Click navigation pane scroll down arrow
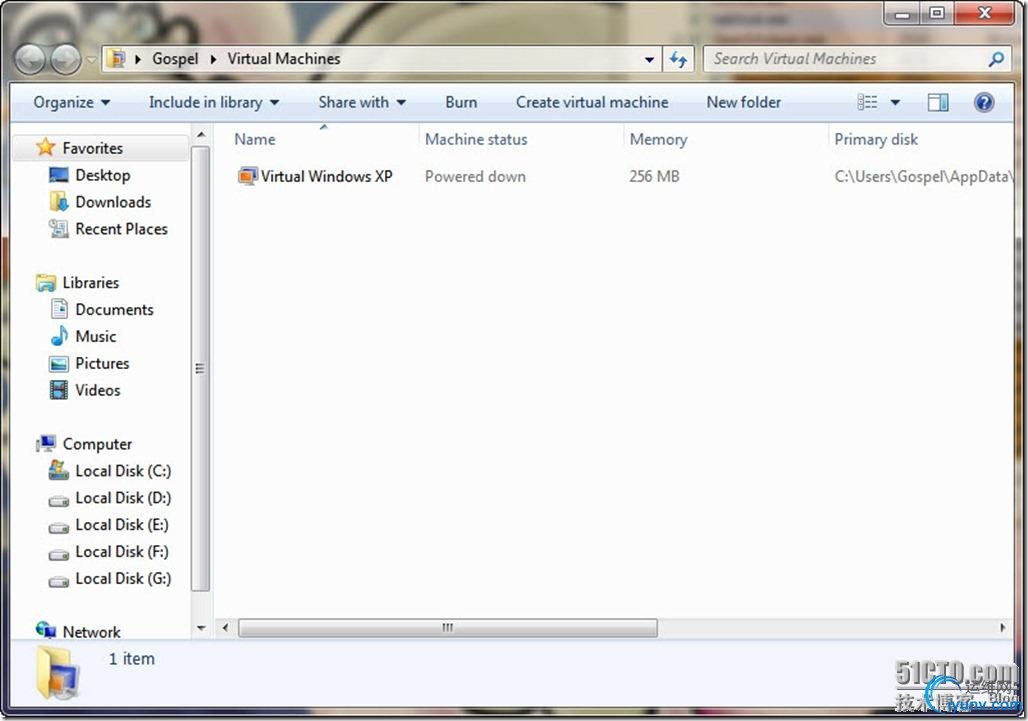The width and height of the screenshot is (1028, 721). coord(201,627)
